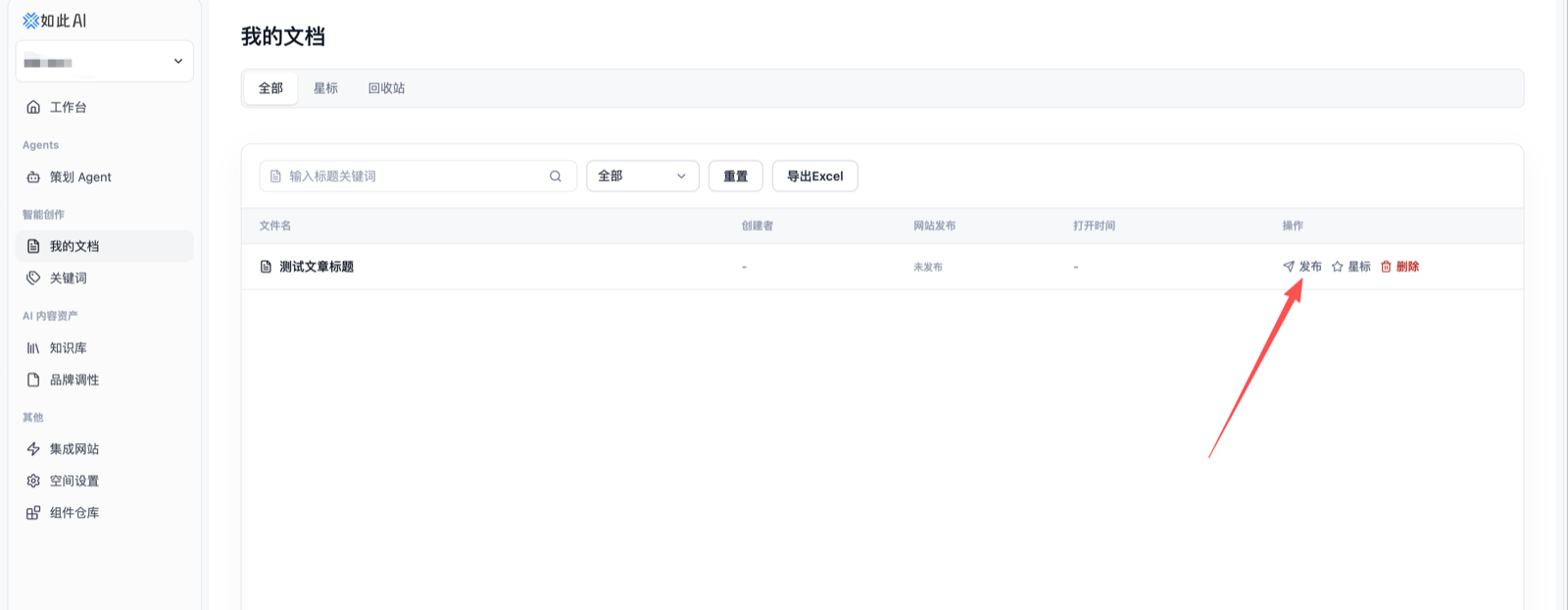Click the blocks icon beside 组件仓库
The width and height of the screenshot is (1568, 610).
(33, 513)
